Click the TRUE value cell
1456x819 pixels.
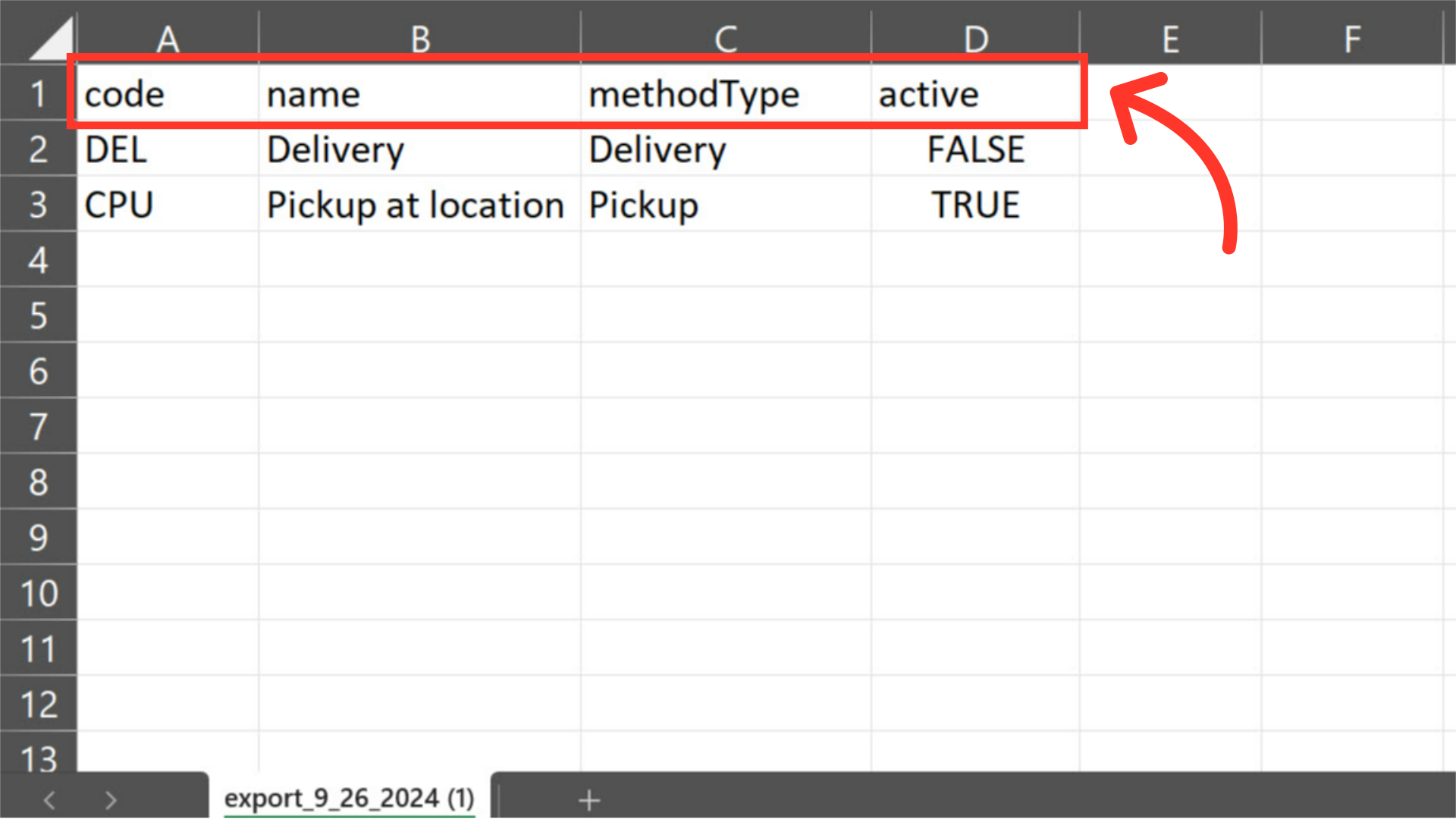[975, 205]
